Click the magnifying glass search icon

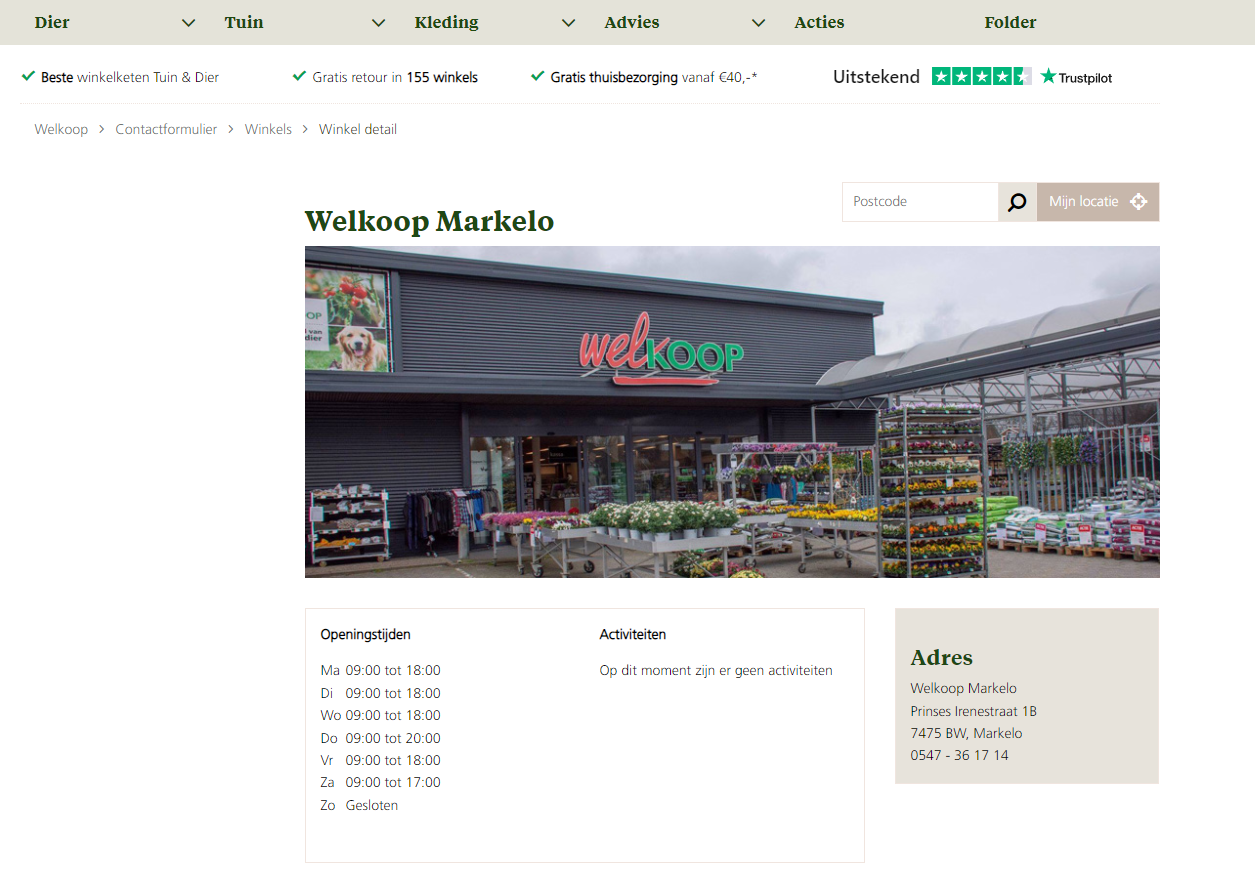pyautogui.click(x=1017, y=202)
